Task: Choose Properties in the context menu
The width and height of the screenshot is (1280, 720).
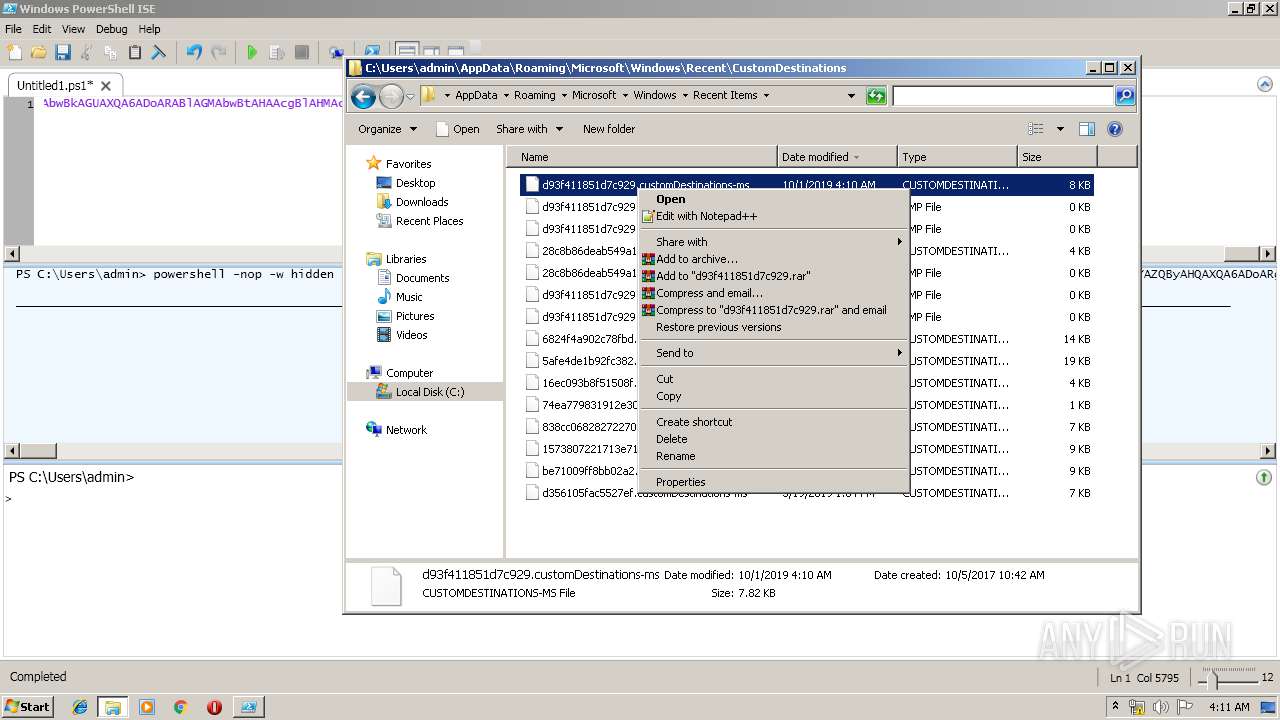Action: pos(774,482)
